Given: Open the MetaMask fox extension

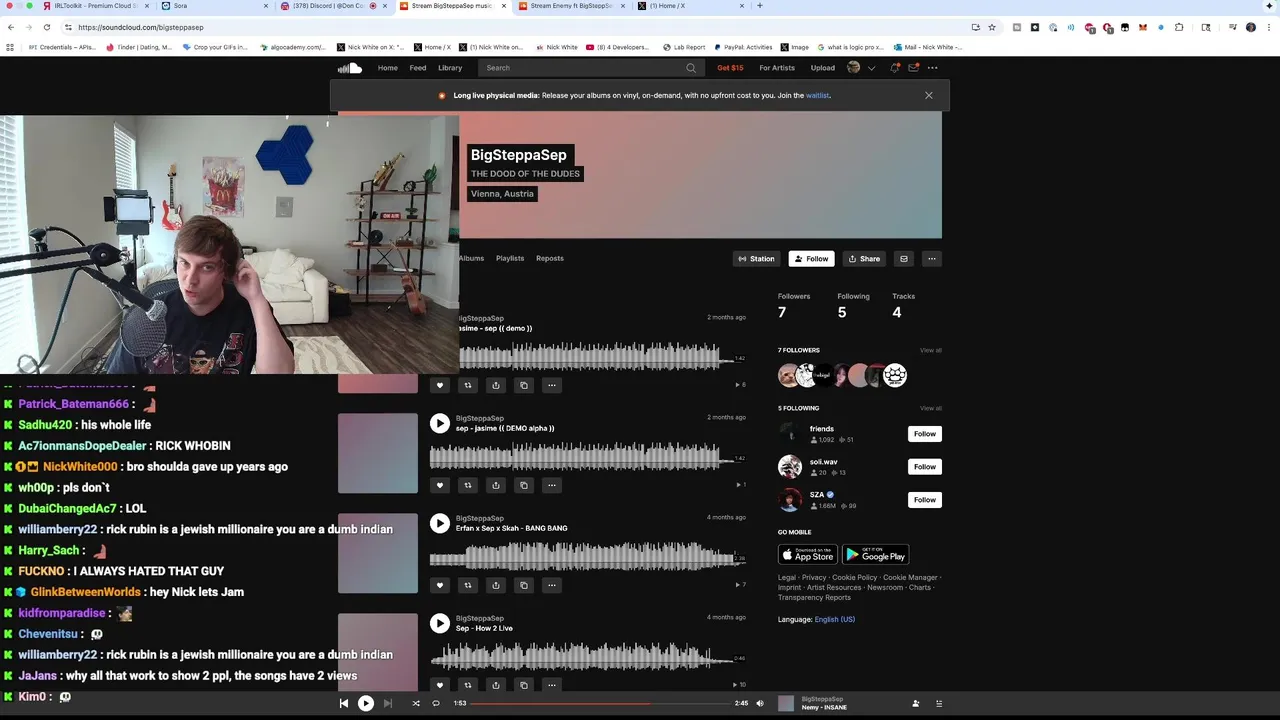Looking at the screenshot, I should pos(1143,27).
